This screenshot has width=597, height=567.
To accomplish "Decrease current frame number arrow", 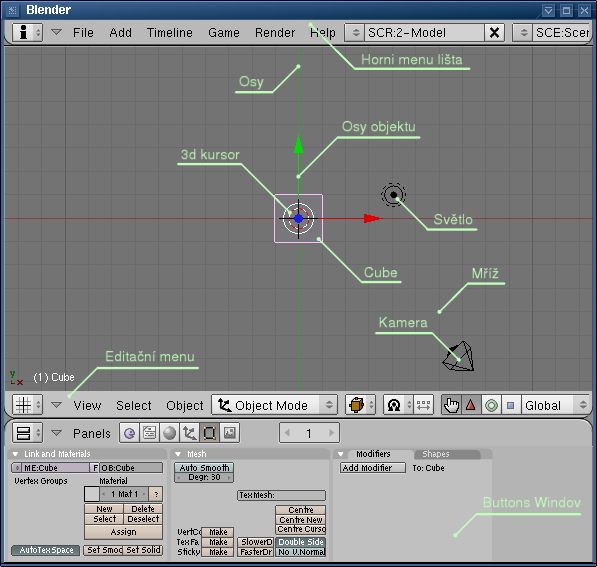I will 287,433.
